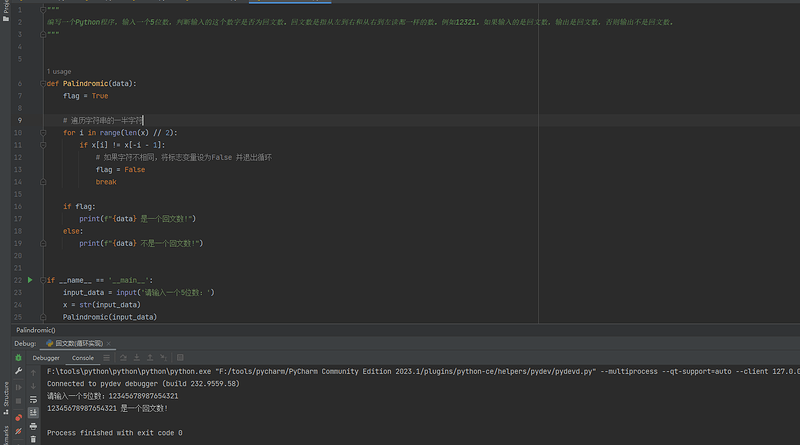Click the 'break' statement on line 14

[x=106, y=182]
